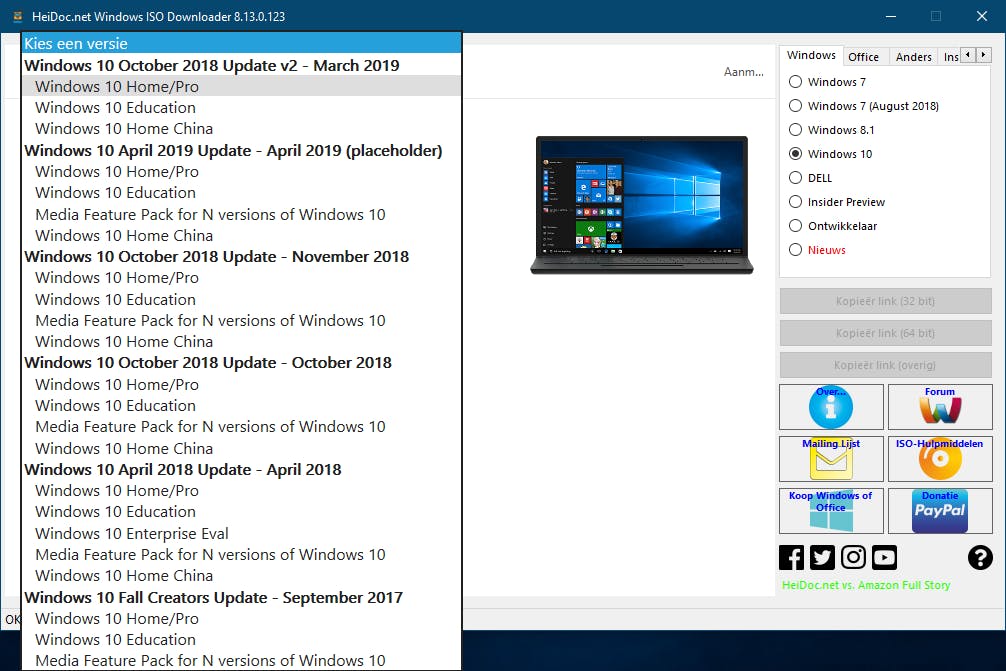Viewport: 1006px width, 671px height.
Task: Choose Media Feature Pack under October 2018 release
Action: pos(241,427)
